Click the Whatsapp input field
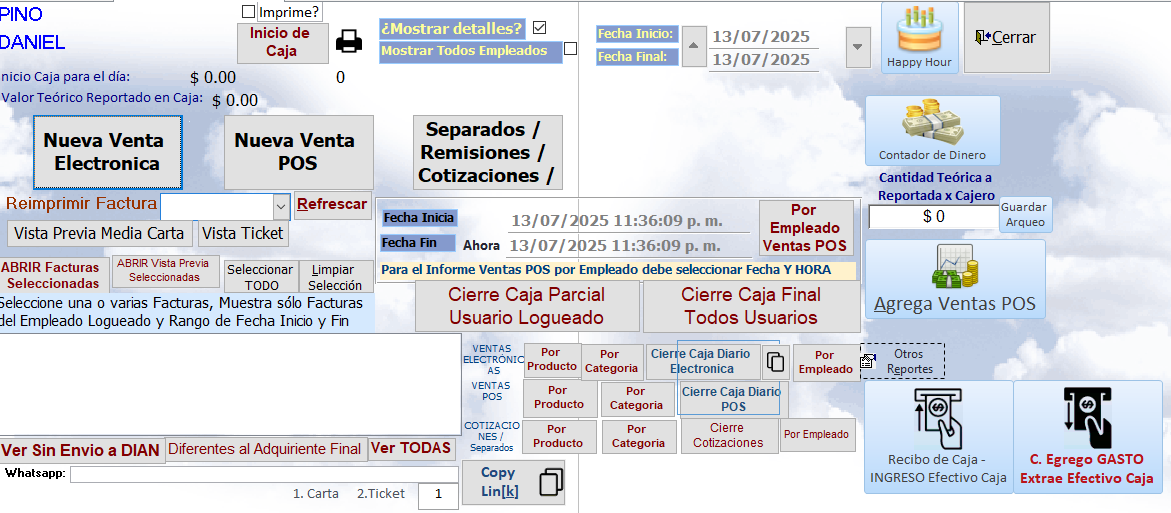 coord(264,474)
